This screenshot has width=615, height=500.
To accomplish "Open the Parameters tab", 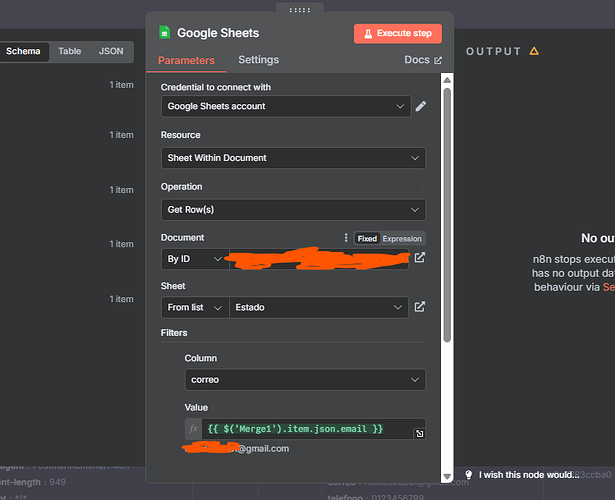I will click(x=186, y=60).
